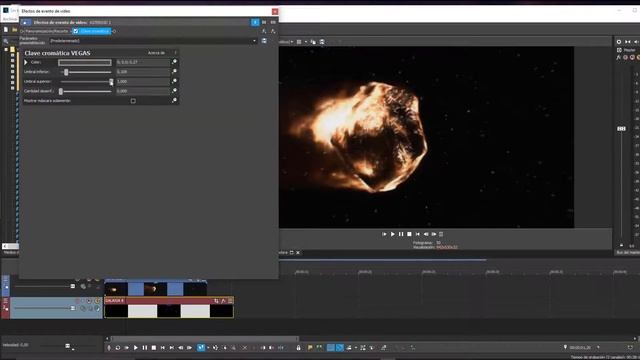Click the new project icon in the main toolbar
640x360 pixels.
tap(6, 30)
